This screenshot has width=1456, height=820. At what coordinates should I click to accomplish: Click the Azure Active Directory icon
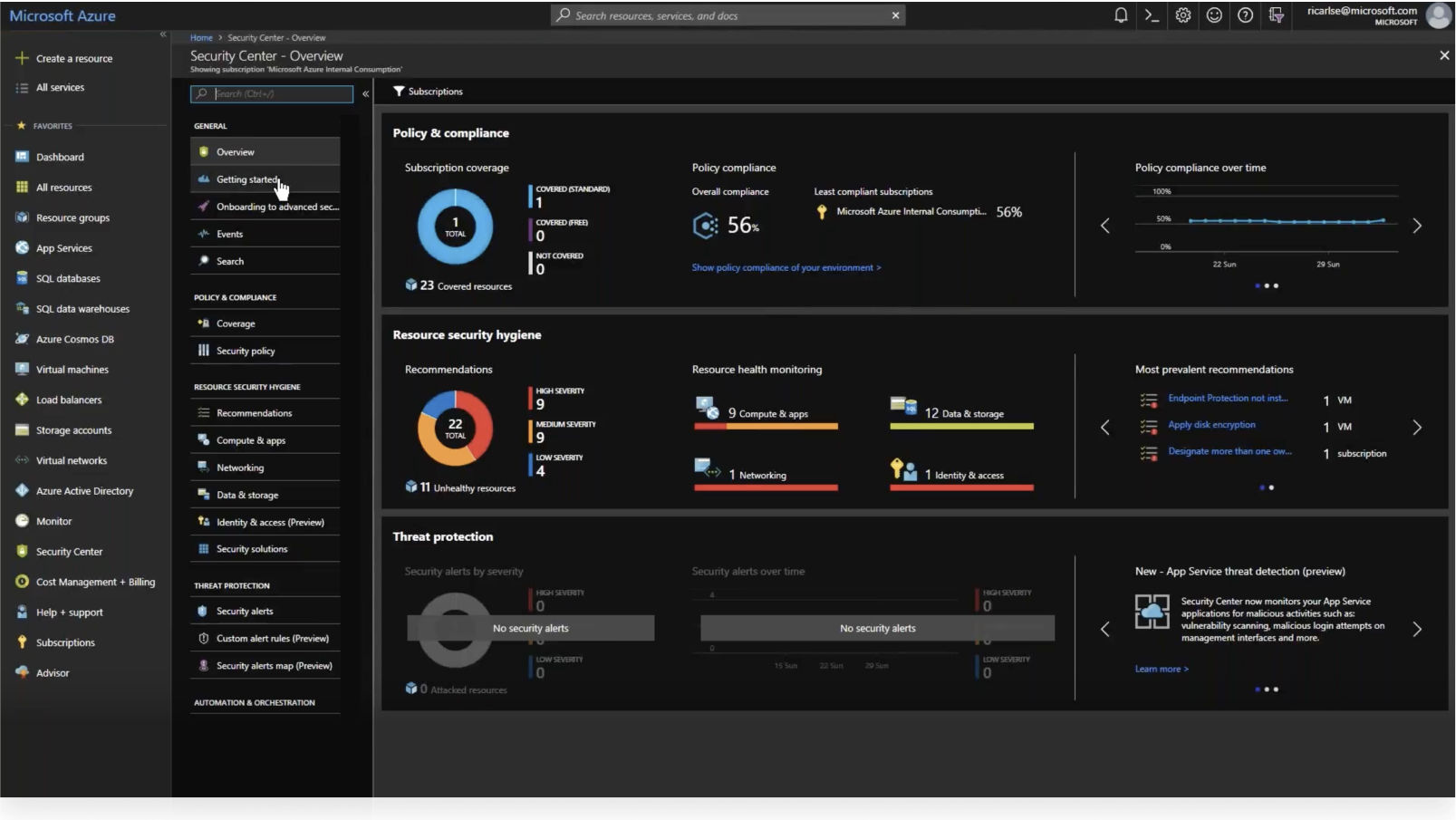pyautogui.click(x=22, y=491)
